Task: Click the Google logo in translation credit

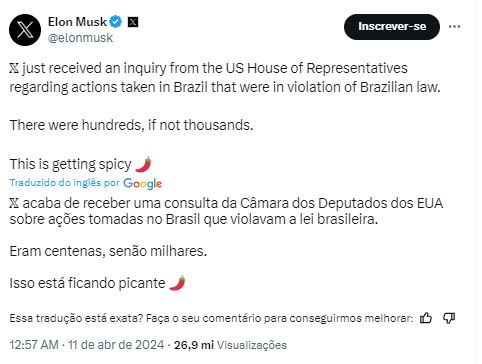Action: (x=142, y=184)
